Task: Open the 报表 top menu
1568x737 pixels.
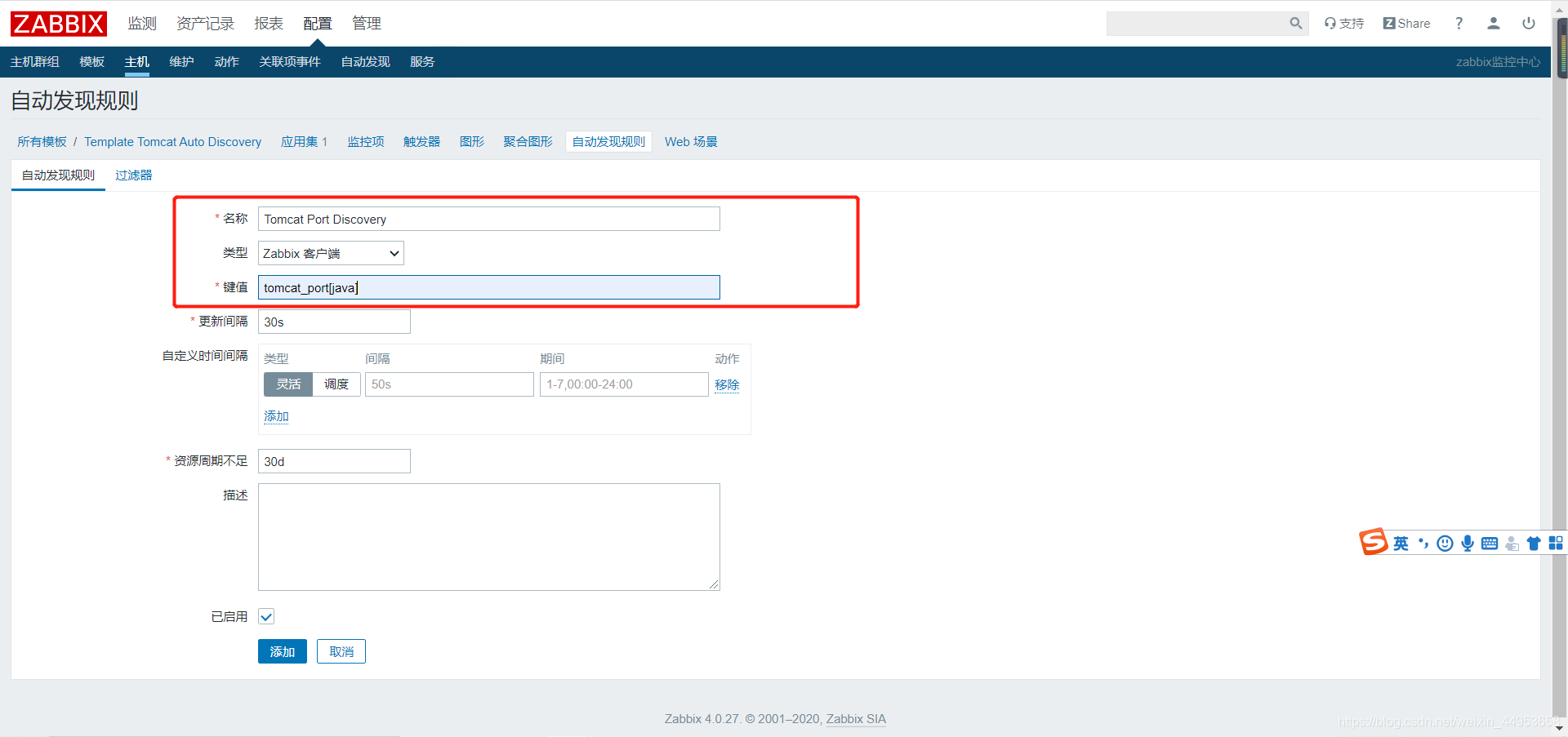Action: click(269, 24)
